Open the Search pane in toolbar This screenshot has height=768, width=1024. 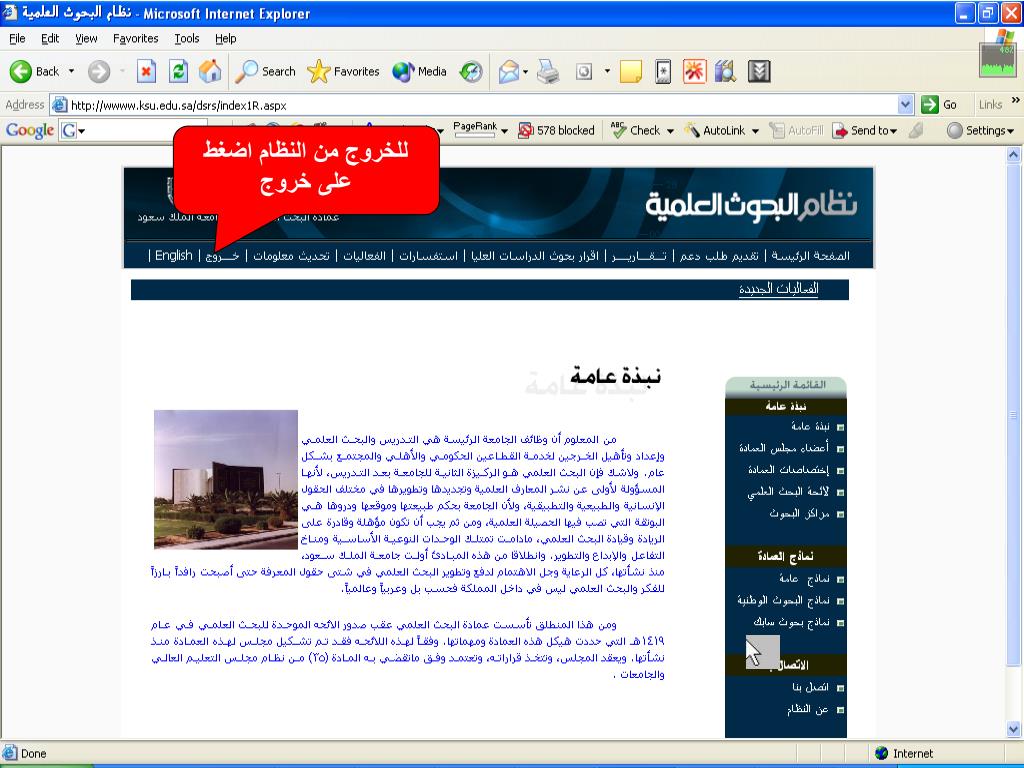[x=265, y=71]
